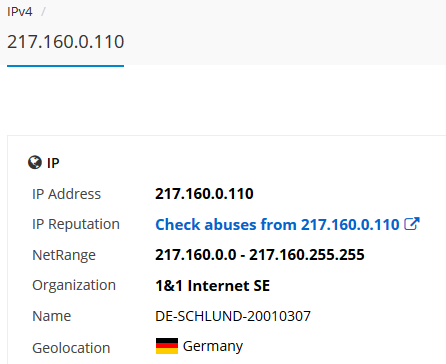Viewport: 446px width, 364px height.
Task: Click the IP section heading text
Action: [53, 163]
